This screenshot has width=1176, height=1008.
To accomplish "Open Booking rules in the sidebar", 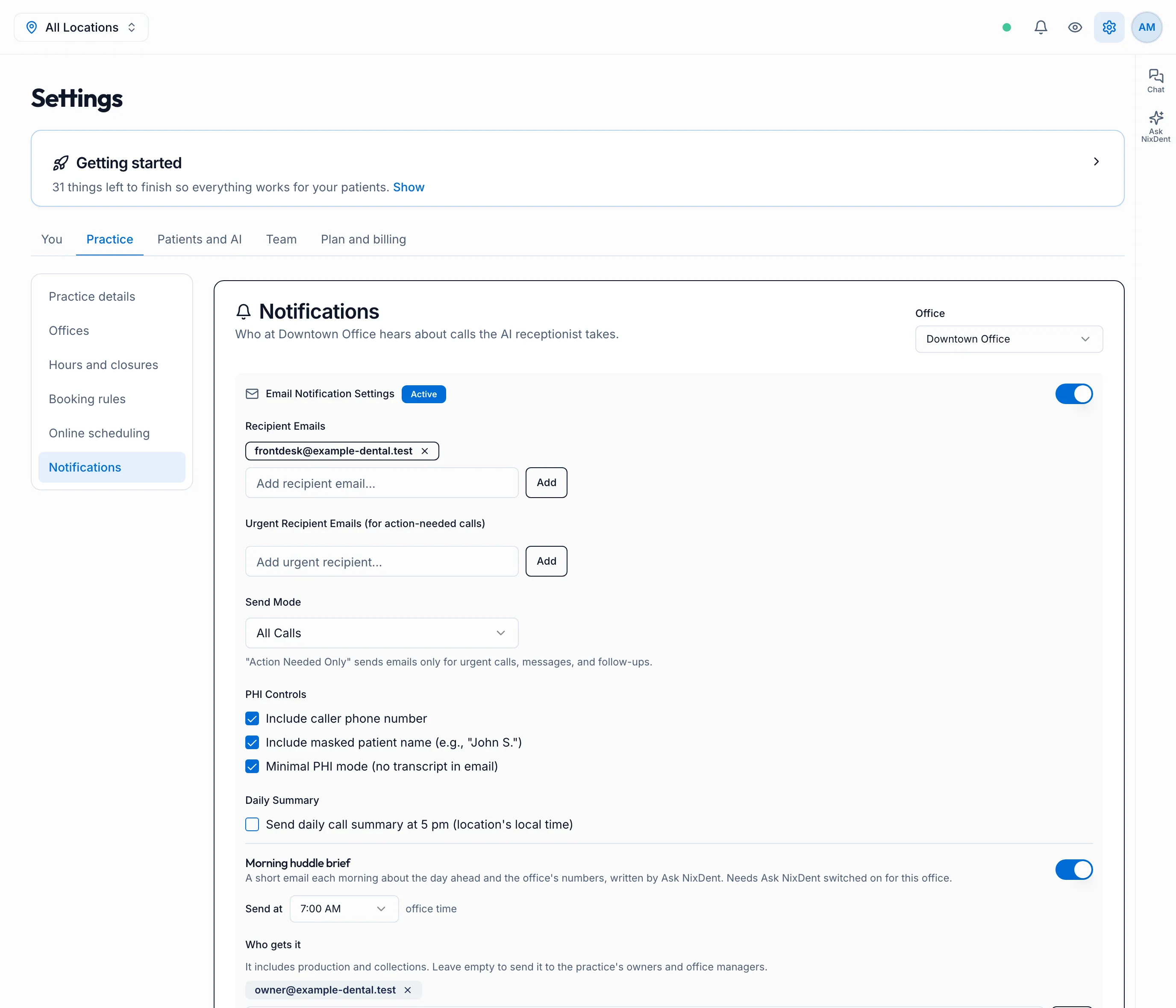I will [112, 399].
